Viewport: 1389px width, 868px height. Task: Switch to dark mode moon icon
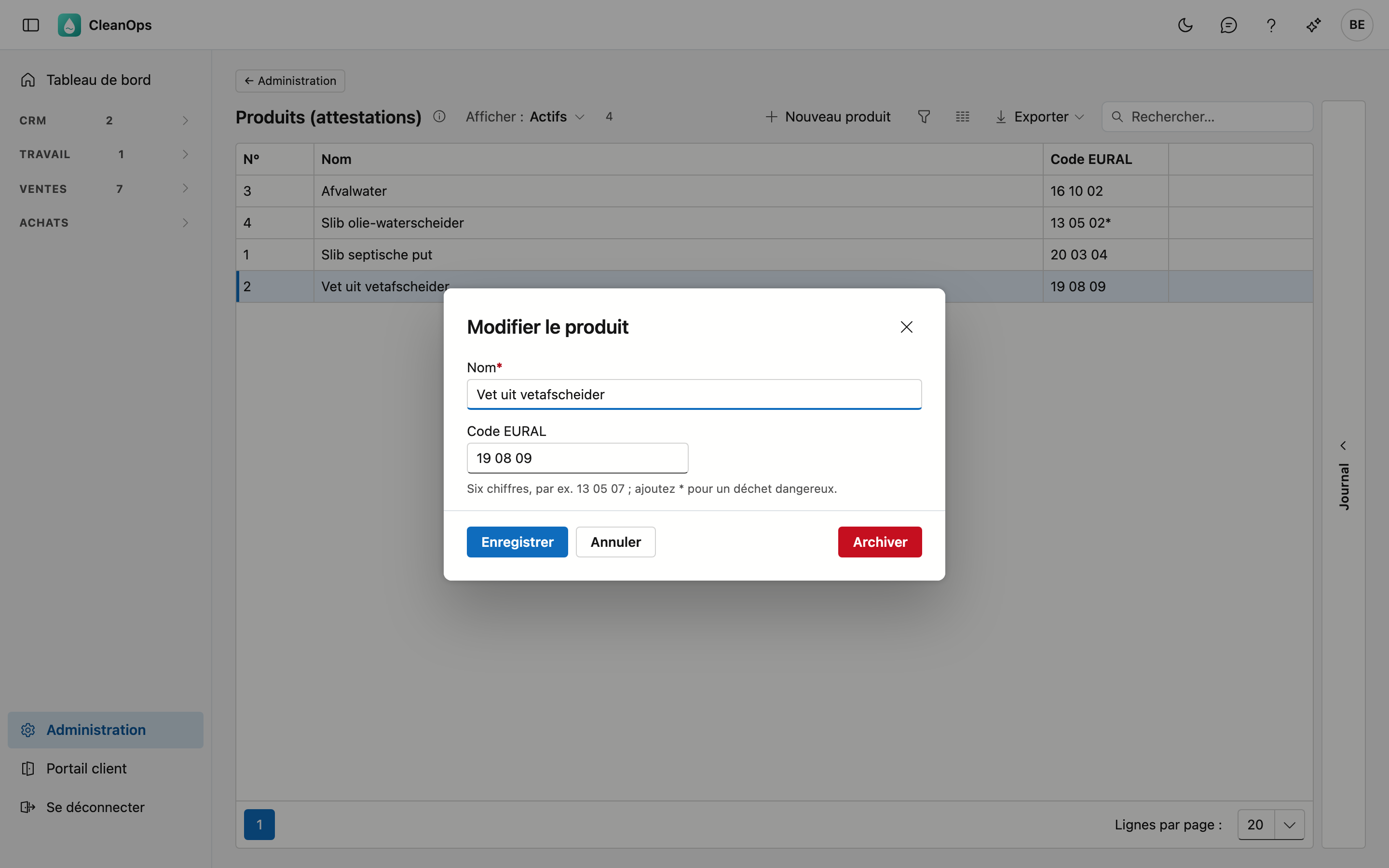1185,25
